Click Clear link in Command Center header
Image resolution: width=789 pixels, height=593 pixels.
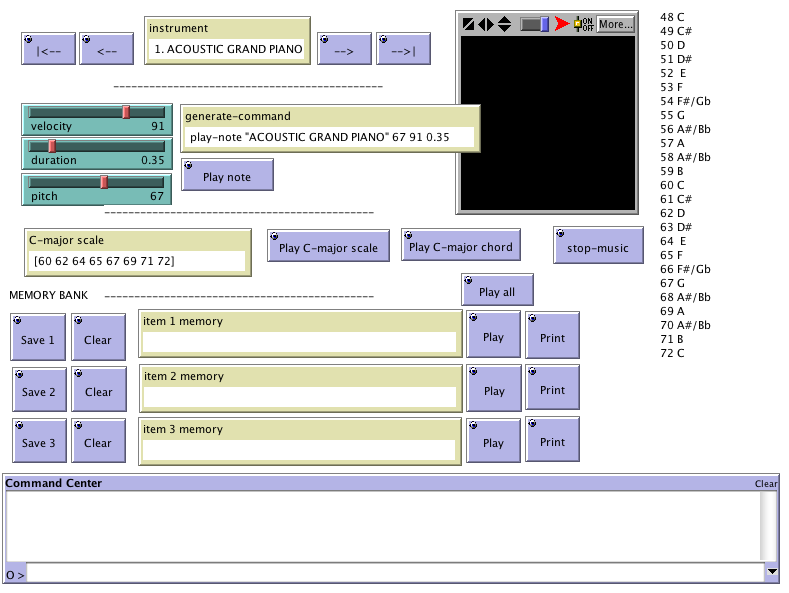[x=765, y=484]
